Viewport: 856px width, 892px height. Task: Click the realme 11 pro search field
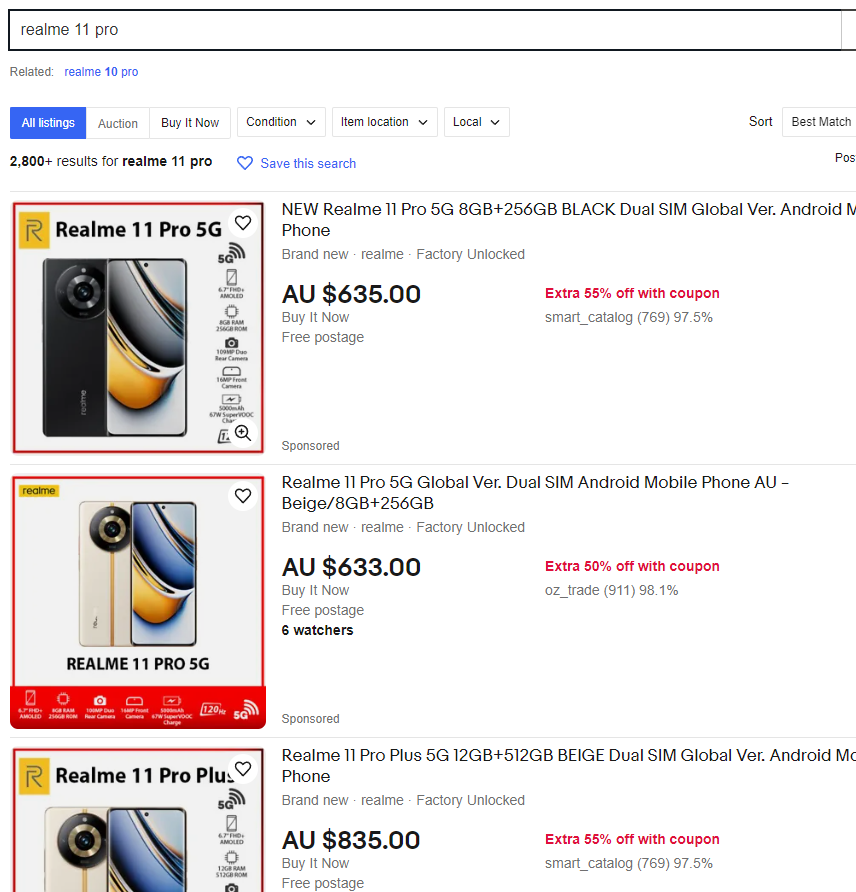[425, 30]
